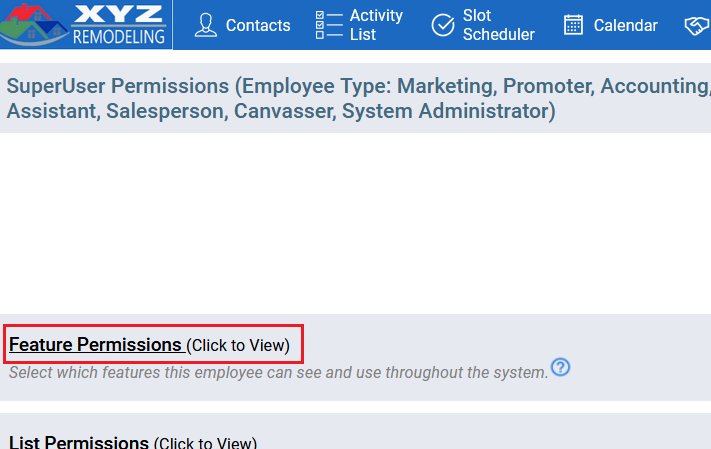The height and width of the screenshot is (449, 711).
Task: Click the System Administrator text in heading
Action: (448, 111)
